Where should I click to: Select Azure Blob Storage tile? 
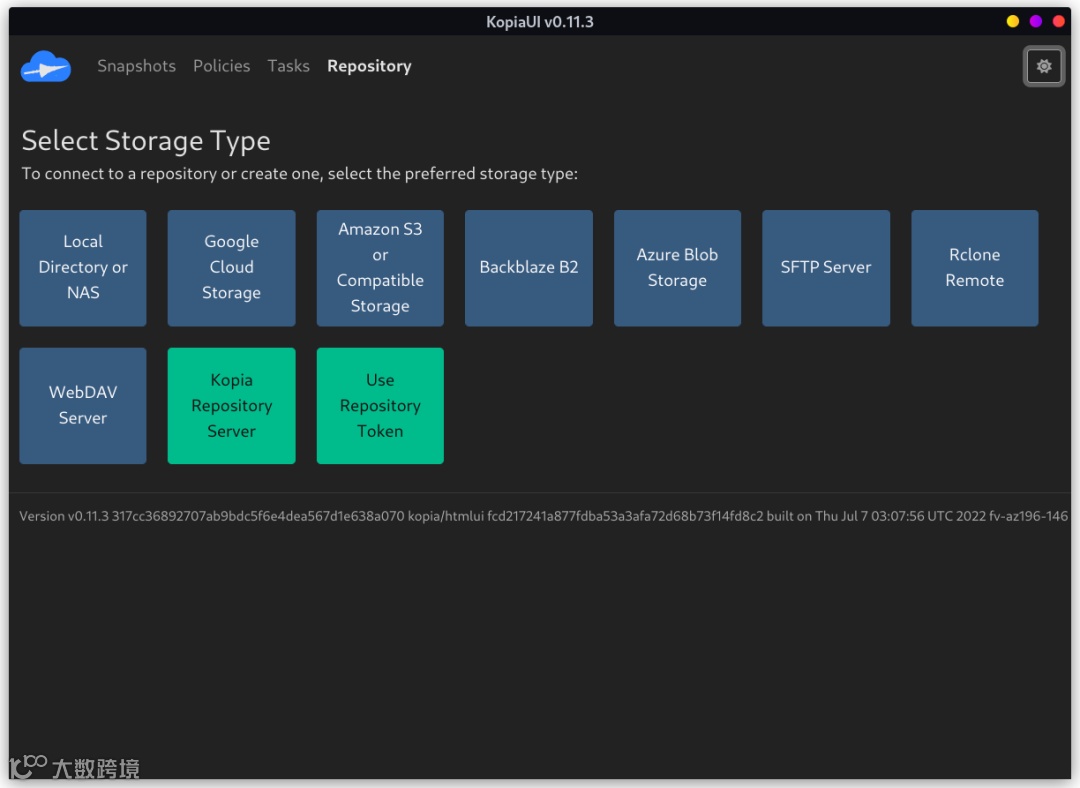click(x=677, y=268)
